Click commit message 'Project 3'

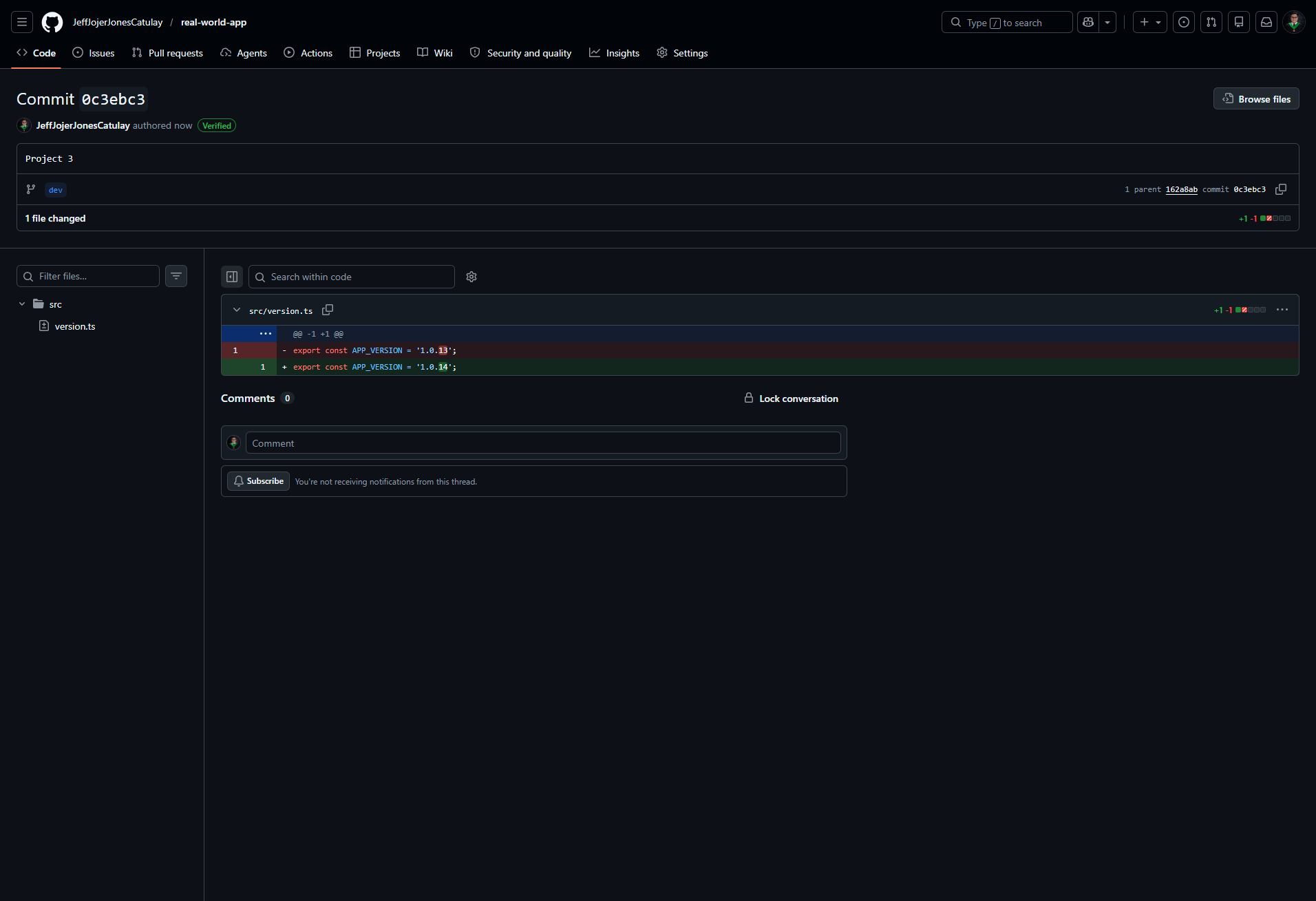(49, 158)
